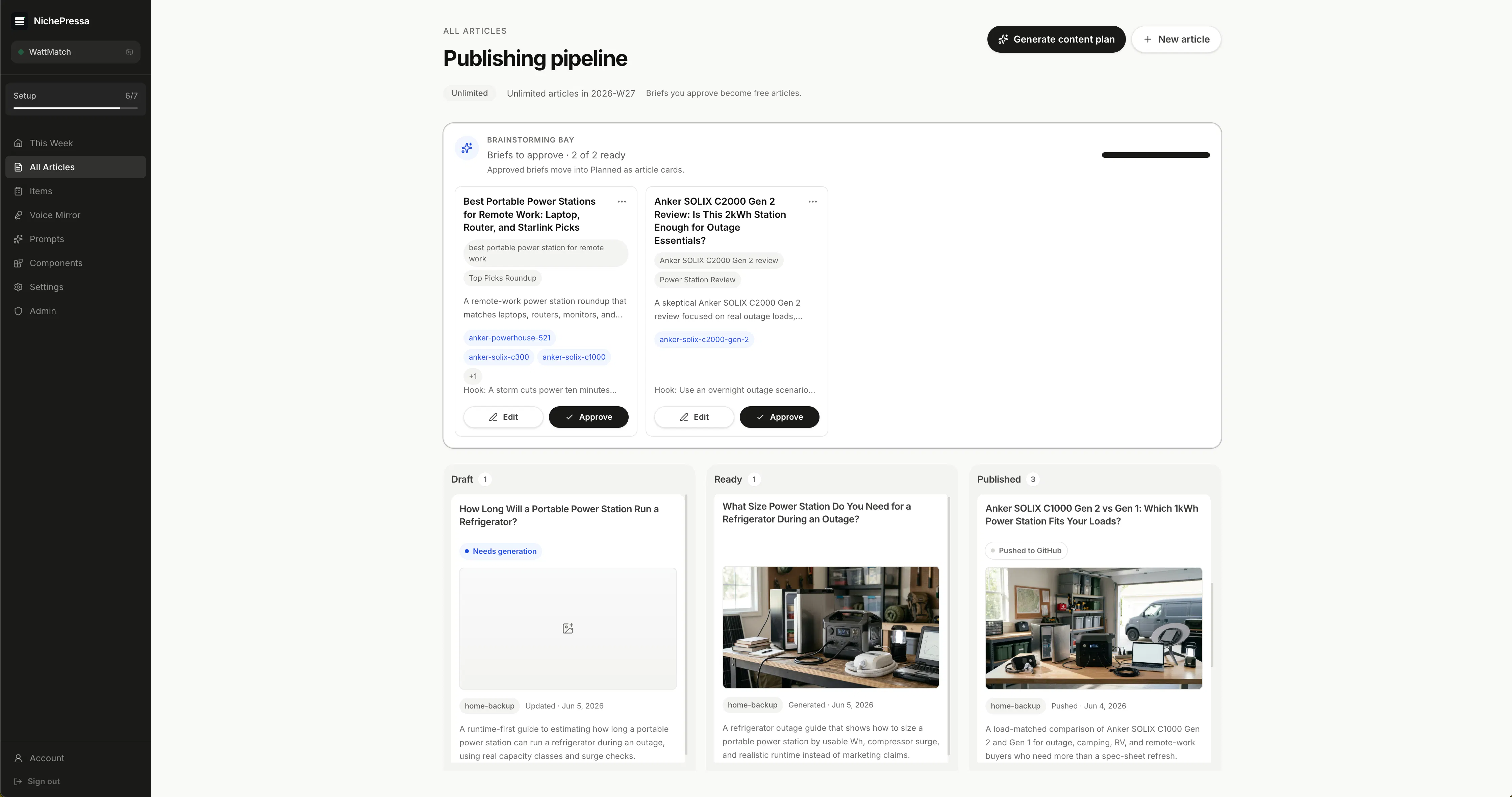The image size is (1512, 797).
Task: Click the NichePressa logo icon
Action: coord(19,21)
